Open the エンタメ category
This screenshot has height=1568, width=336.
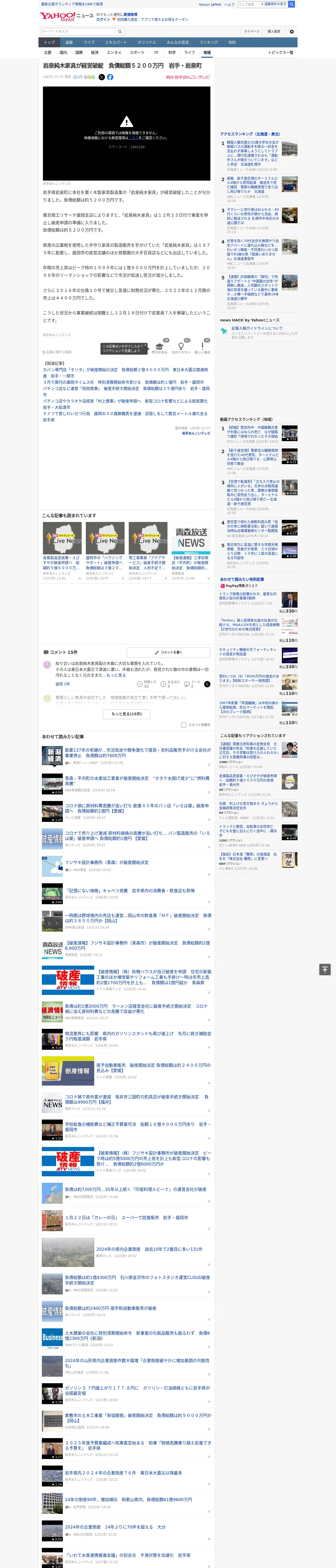tap(114, 52)
